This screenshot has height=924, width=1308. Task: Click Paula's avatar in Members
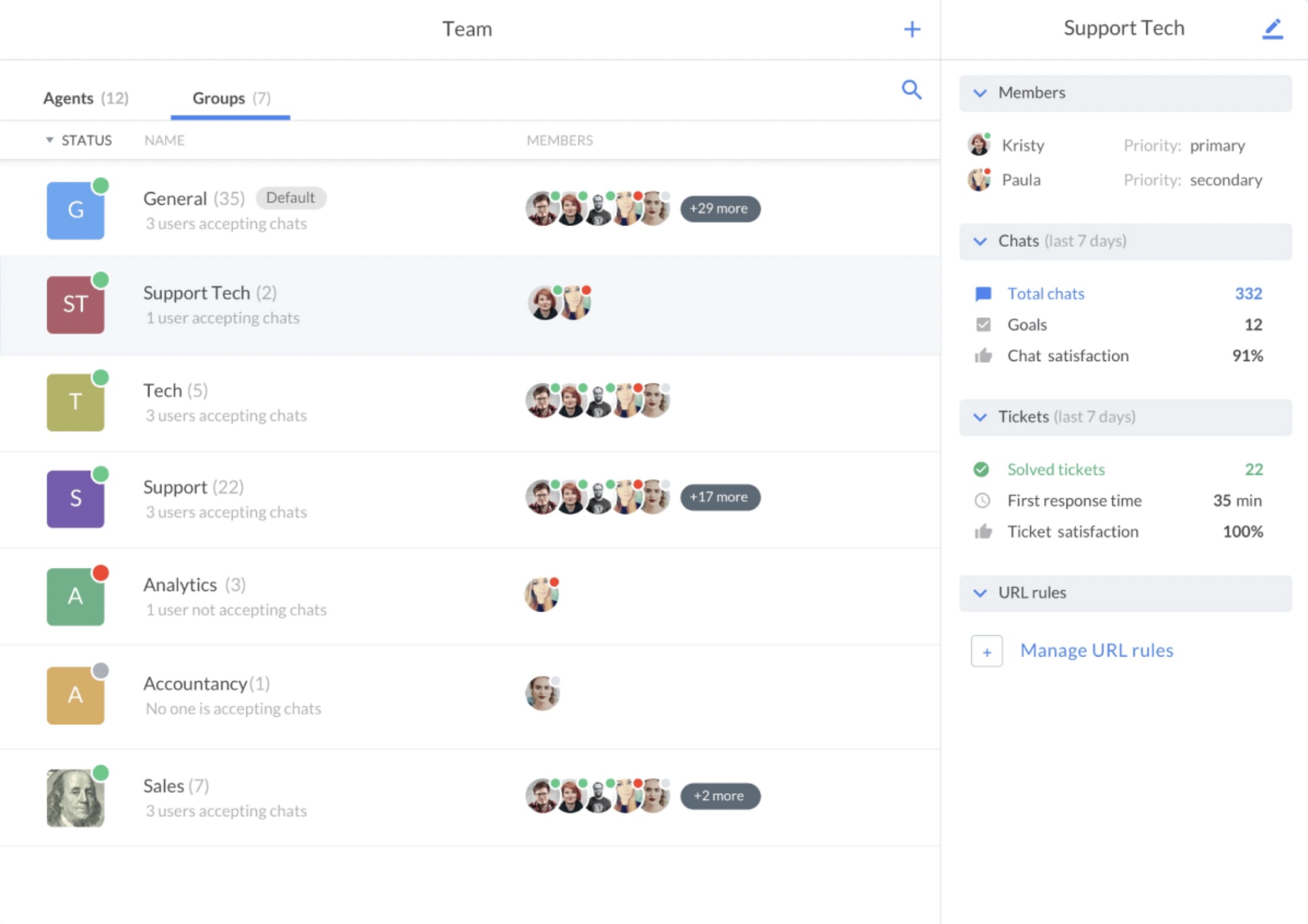tap(979, 180)
